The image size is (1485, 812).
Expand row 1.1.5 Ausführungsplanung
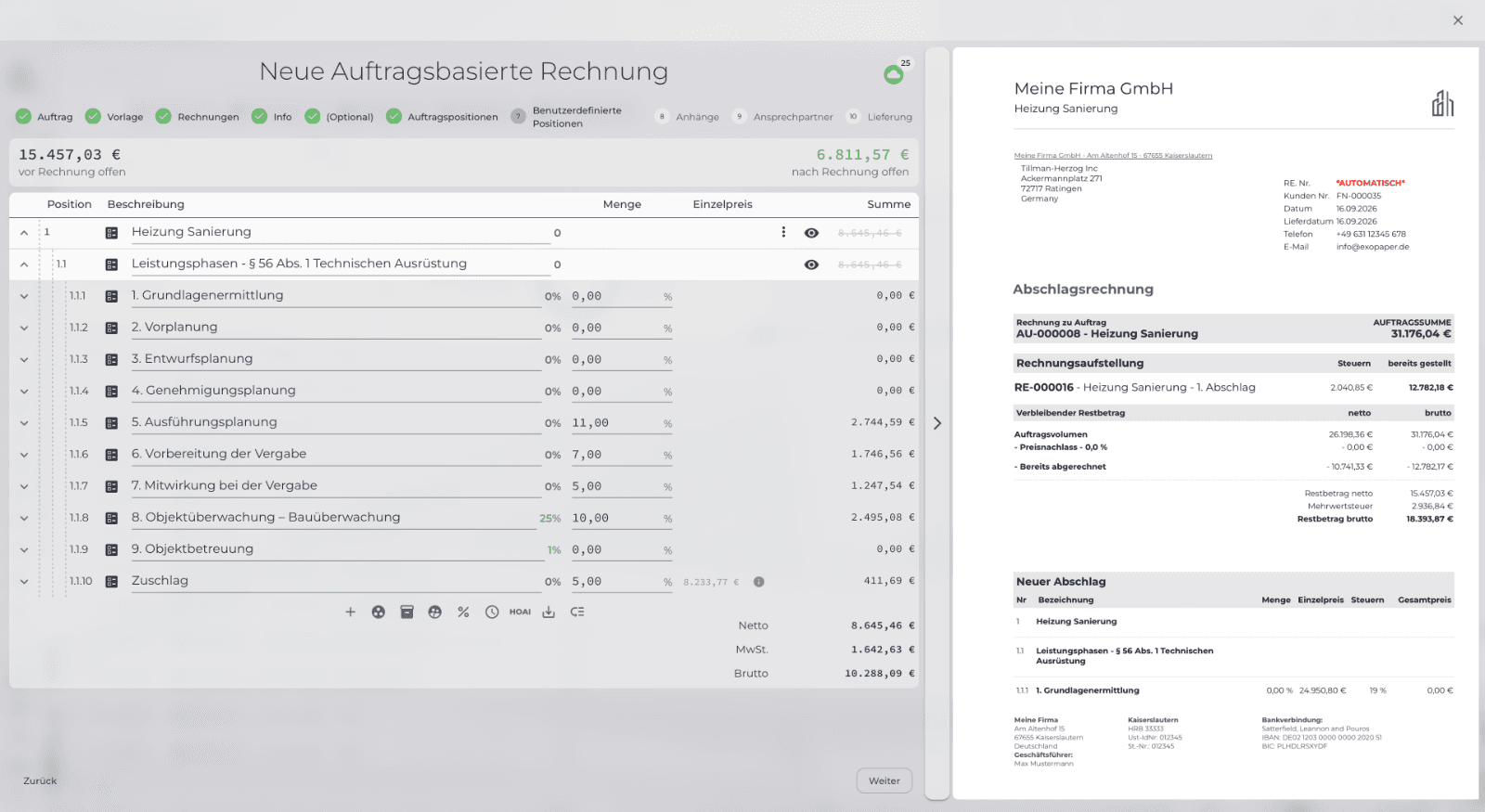[x=24, y=423]
